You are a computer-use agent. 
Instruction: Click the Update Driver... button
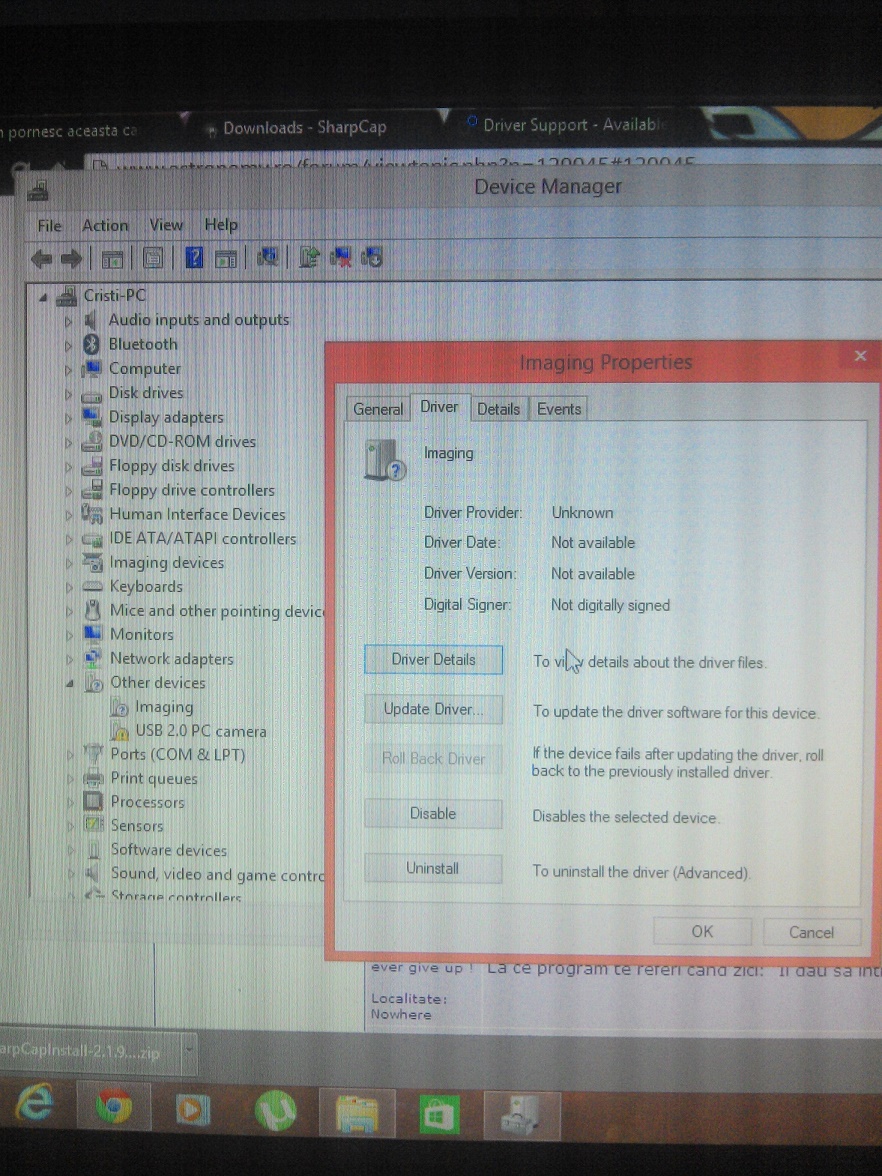coord(433,709)
